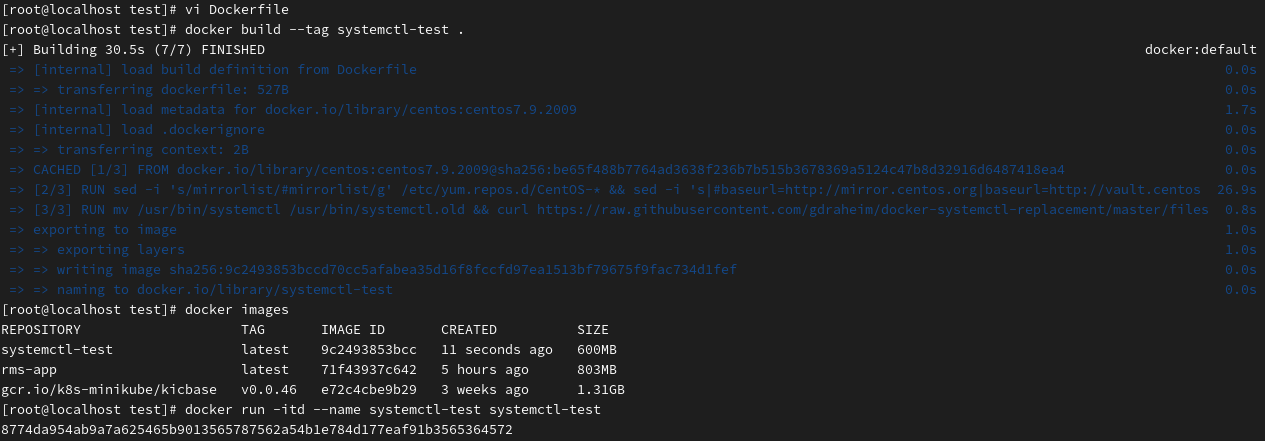Click the container ID hash on last line
The height and width of the screenshot is (441, 1265).
pos(257,430)
